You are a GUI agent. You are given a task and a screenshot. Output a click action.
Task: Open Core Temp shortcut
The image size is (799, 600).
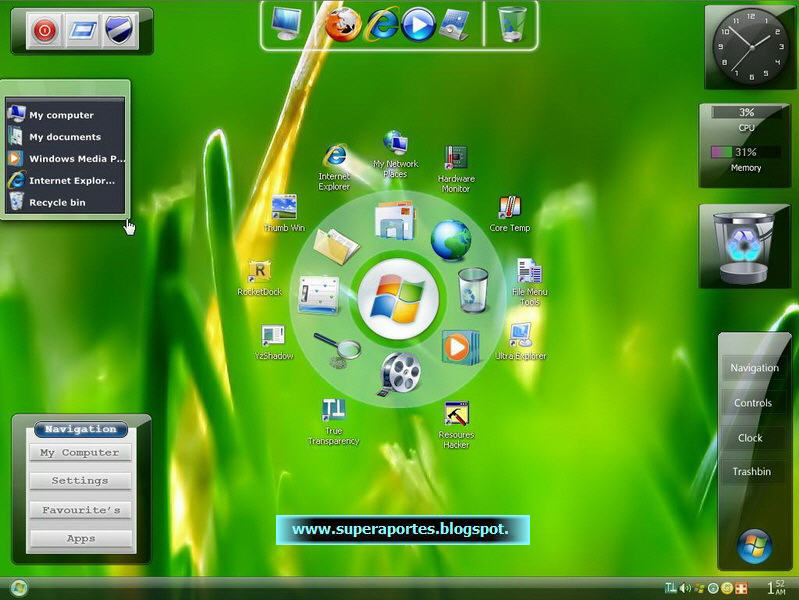click(510, 214)
